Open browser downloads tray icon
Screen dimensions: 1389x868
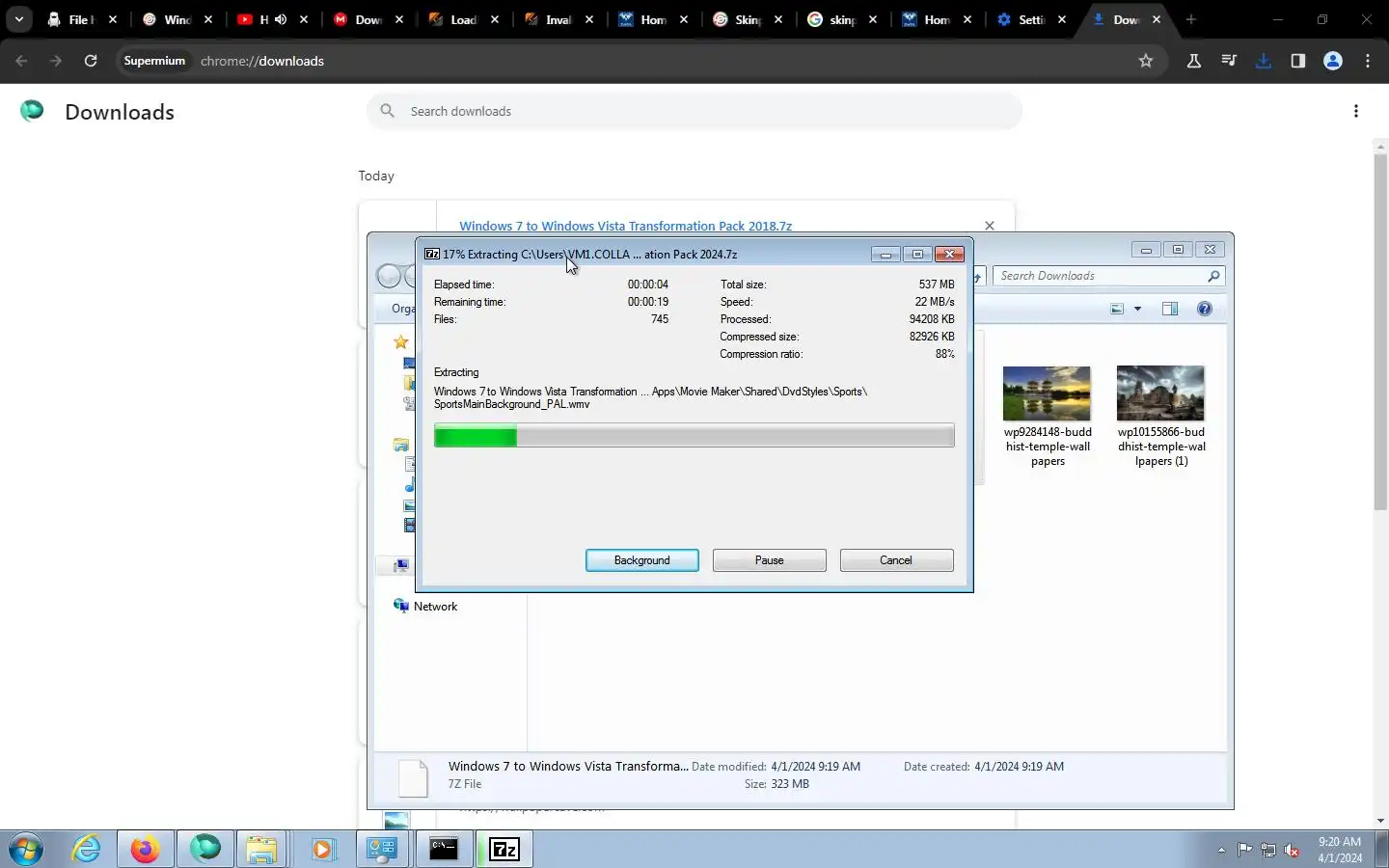pyautogui.click(x=1264, y=61)
